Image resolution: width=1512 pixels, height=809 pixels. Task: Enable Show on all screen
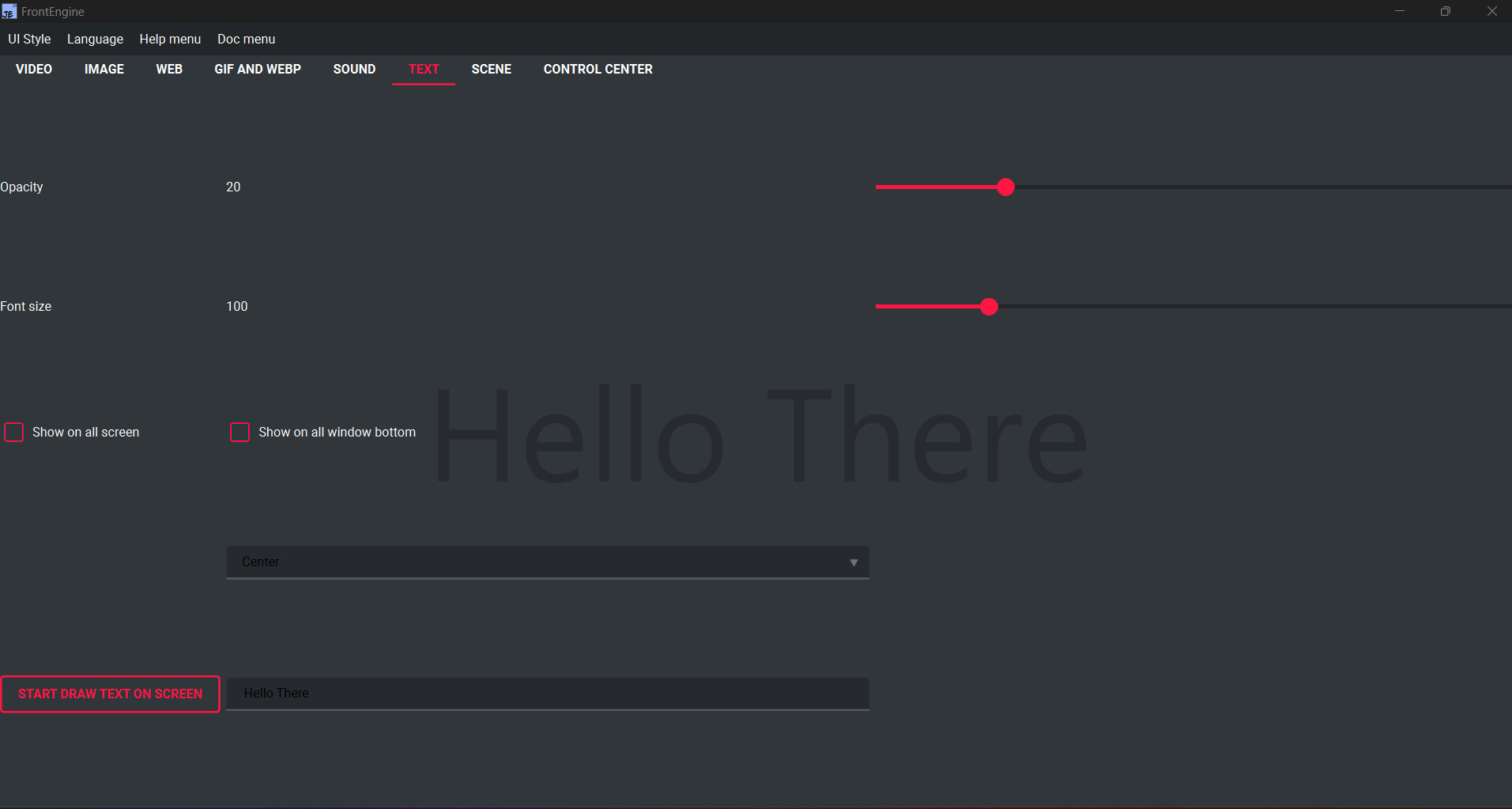pos(13,432)
